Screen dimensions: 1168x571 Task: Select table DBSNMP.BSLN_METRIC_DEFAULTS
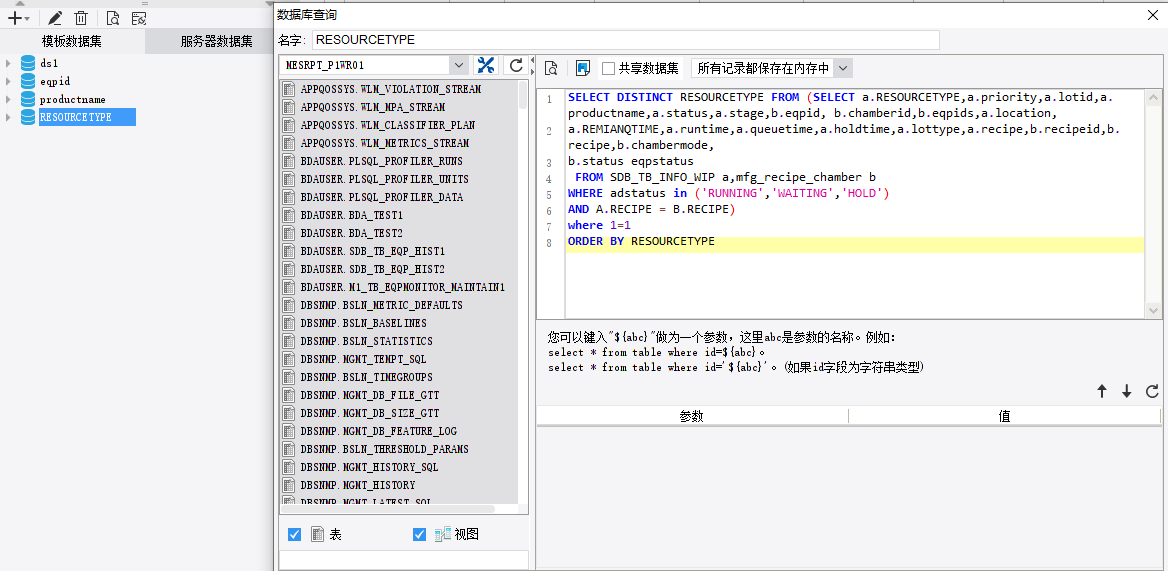pyautogui.click(x=381, y=305)
